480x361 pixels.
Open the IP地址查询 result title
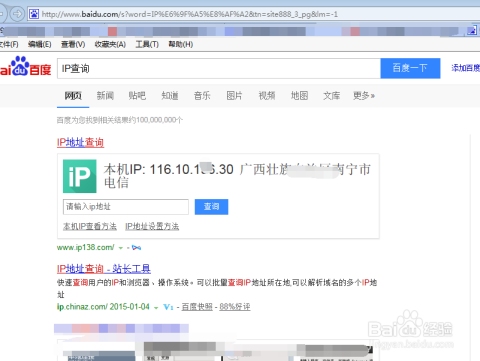(x=80, y=142)
